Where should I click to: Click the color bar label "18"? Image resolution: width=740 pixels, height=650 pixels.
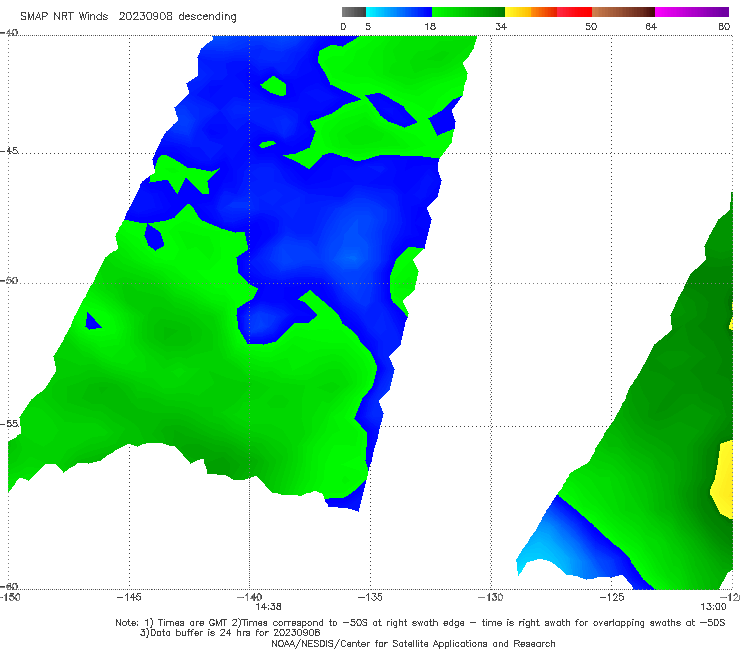(430, 26)
